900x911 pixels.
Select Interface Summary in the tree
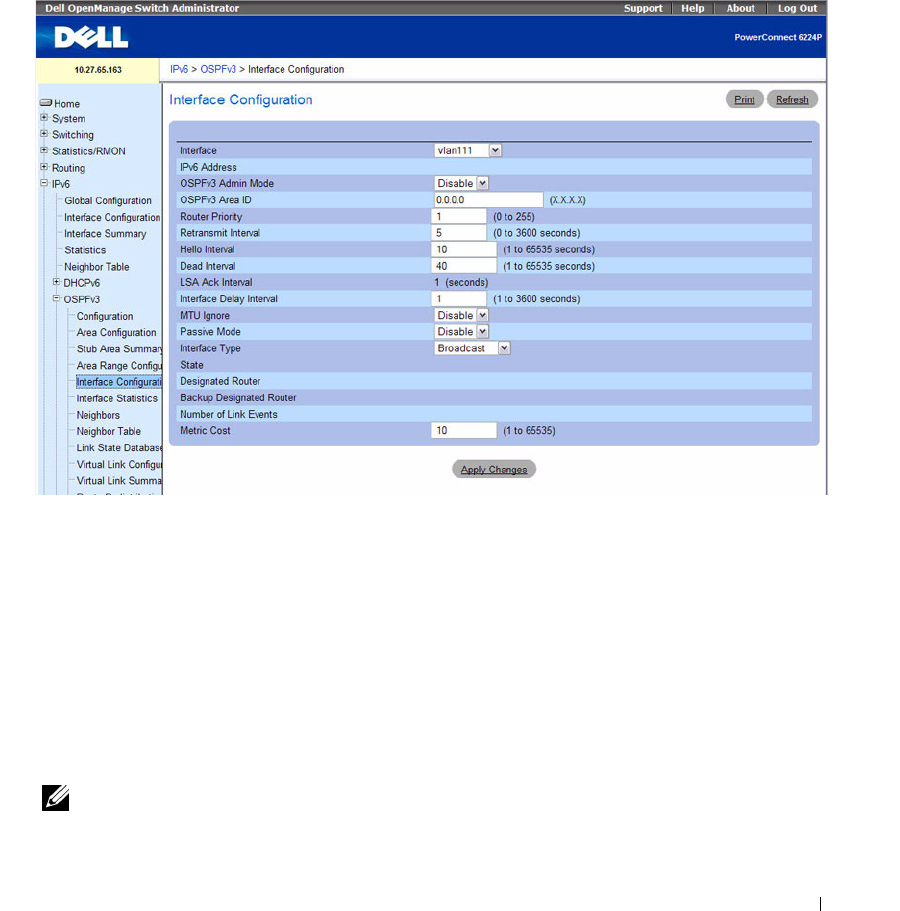pos(105,234)
